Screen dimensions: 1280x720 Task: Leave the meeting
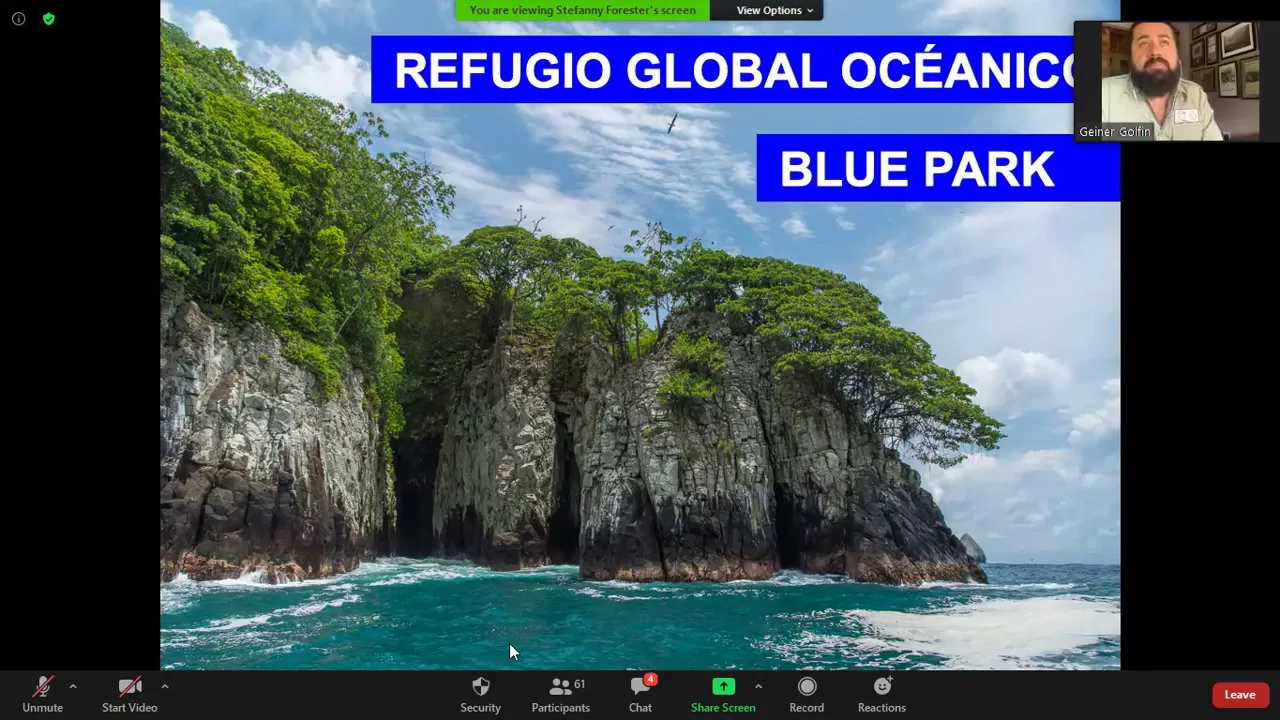(1240, 695)
